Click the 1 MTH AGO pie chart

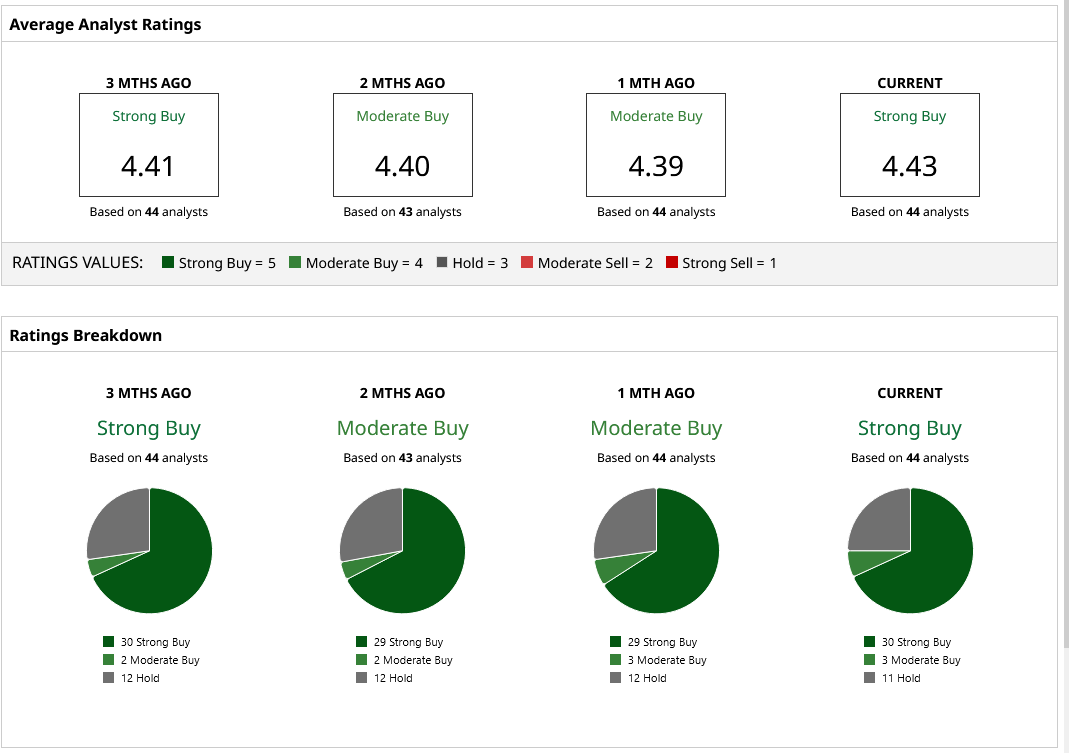(656, 550)
